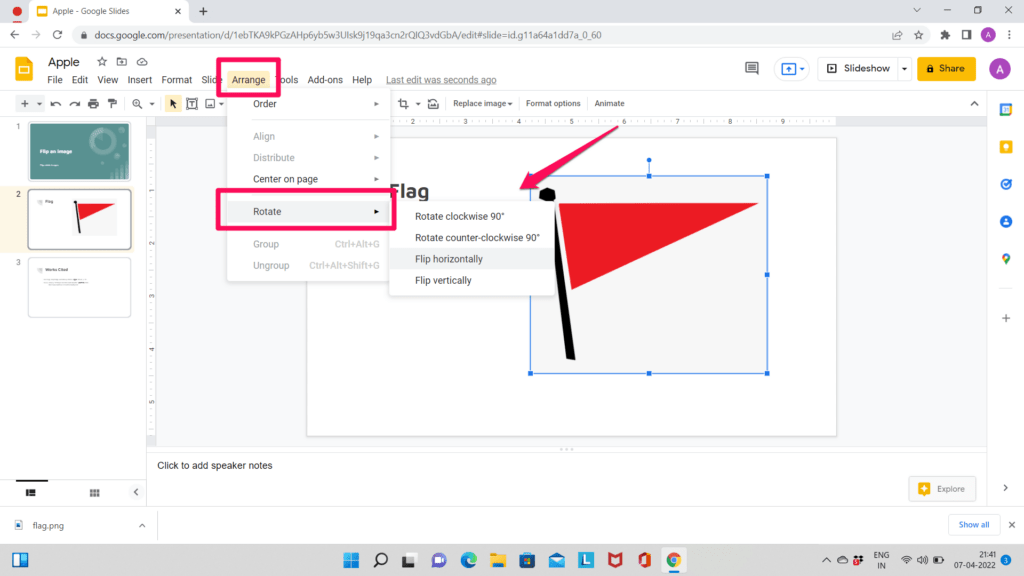
Task: Select slide 3 thumbnail
Action: click(x=79, y=287)
